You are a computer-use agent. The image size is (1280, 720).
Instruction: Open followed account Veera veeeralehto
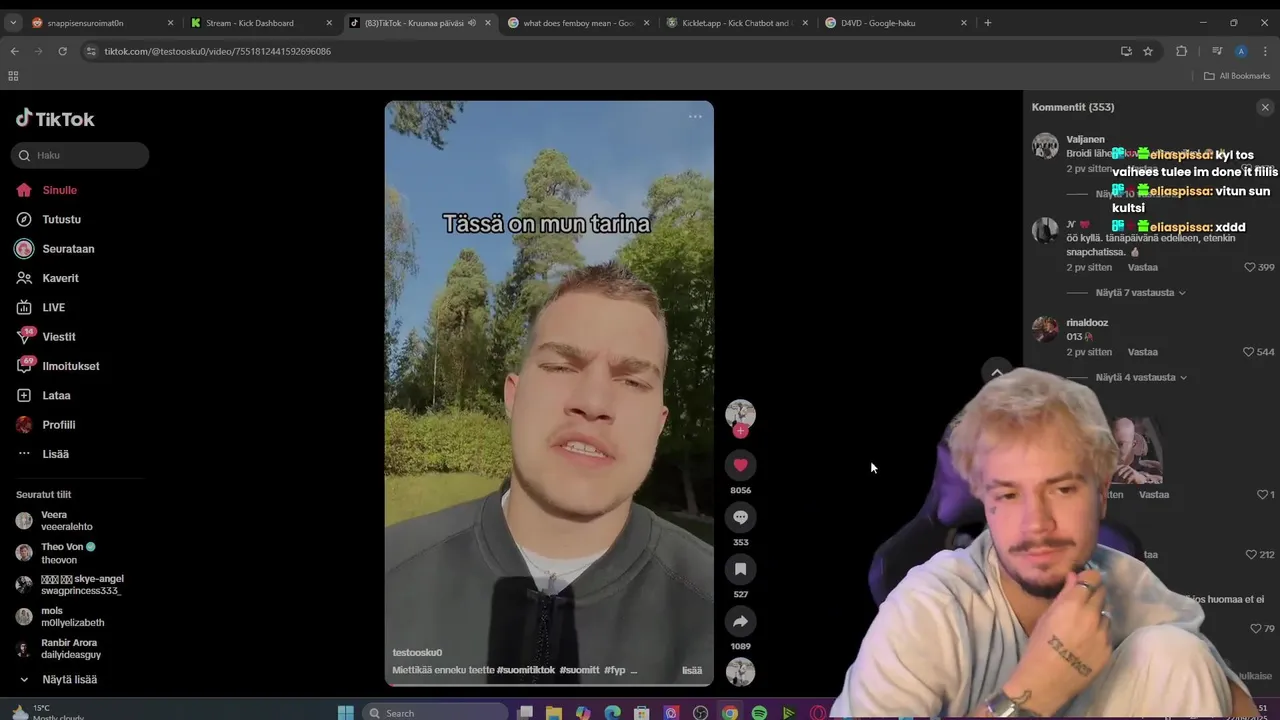pyautogui.click(x=66, y=521)
